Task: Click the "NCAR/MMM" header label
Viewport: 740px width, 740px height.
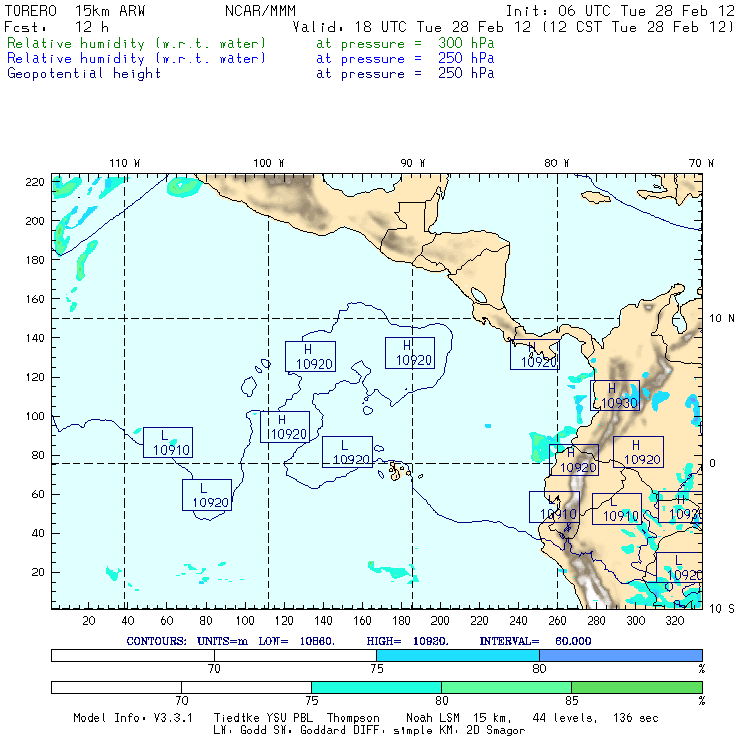Action: [x=261, y=11]
